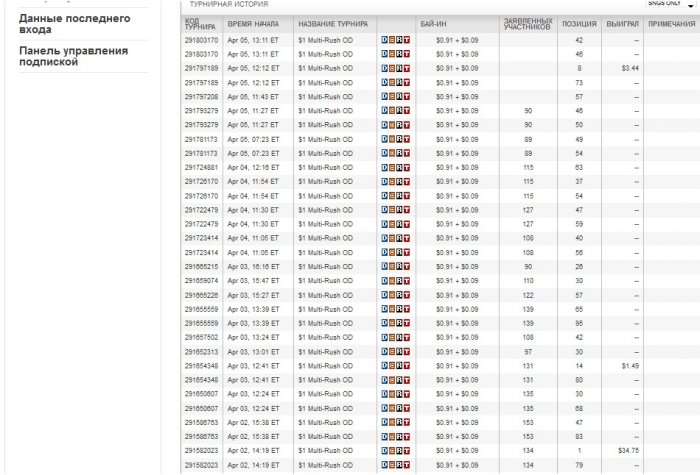The height and width of the screenshot is (475, 700).
Task: Open the SNGS ONLY filter dropdown
Action: [x=671, y=4]
